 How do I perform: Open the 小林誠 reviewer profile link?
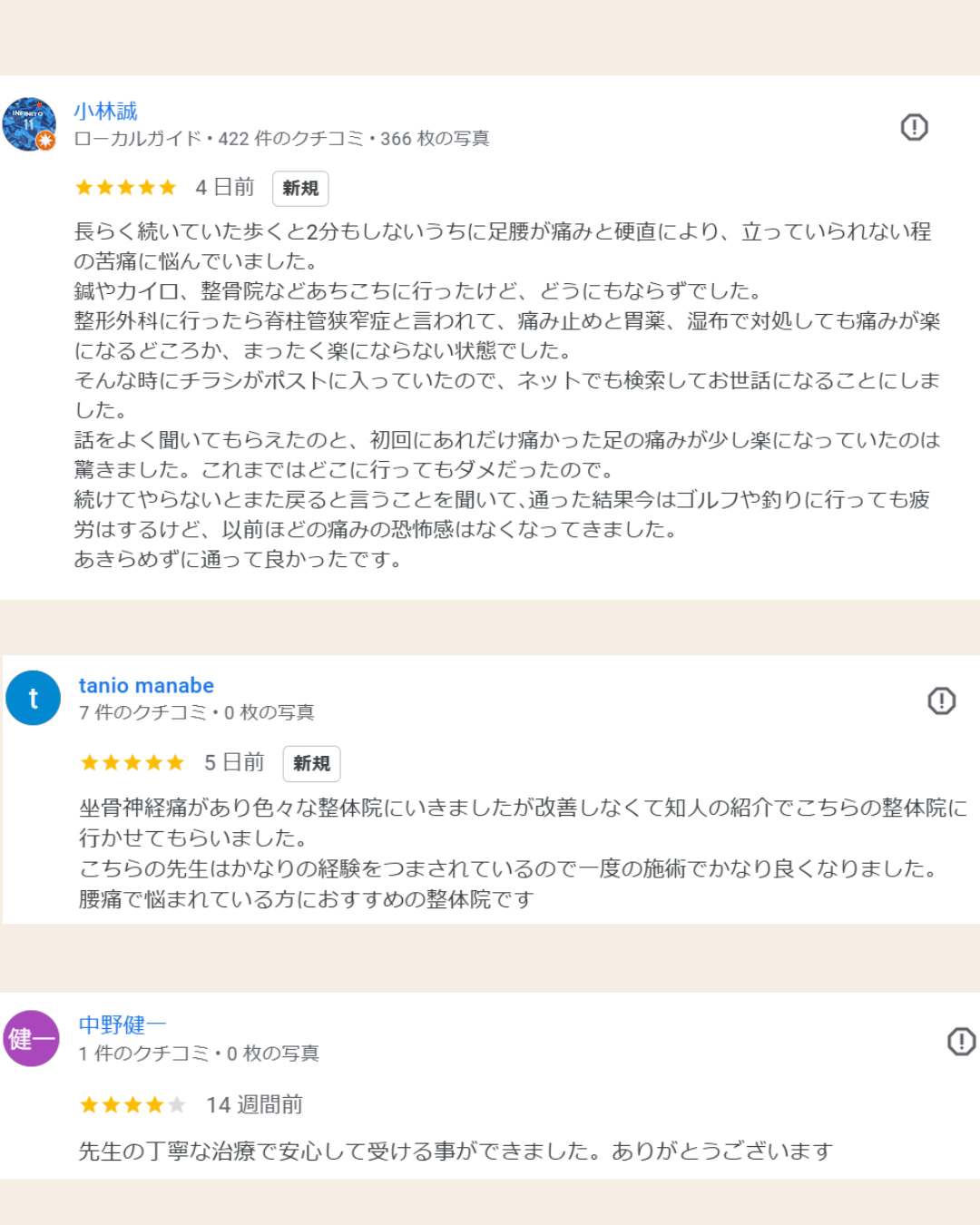tap(105, 112)
